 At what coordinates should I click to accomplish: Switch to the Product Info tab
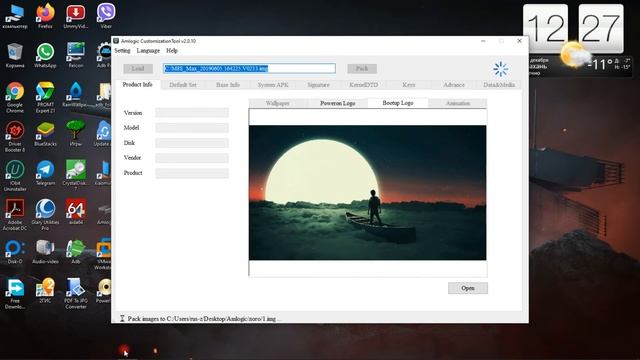click(138, 84)
